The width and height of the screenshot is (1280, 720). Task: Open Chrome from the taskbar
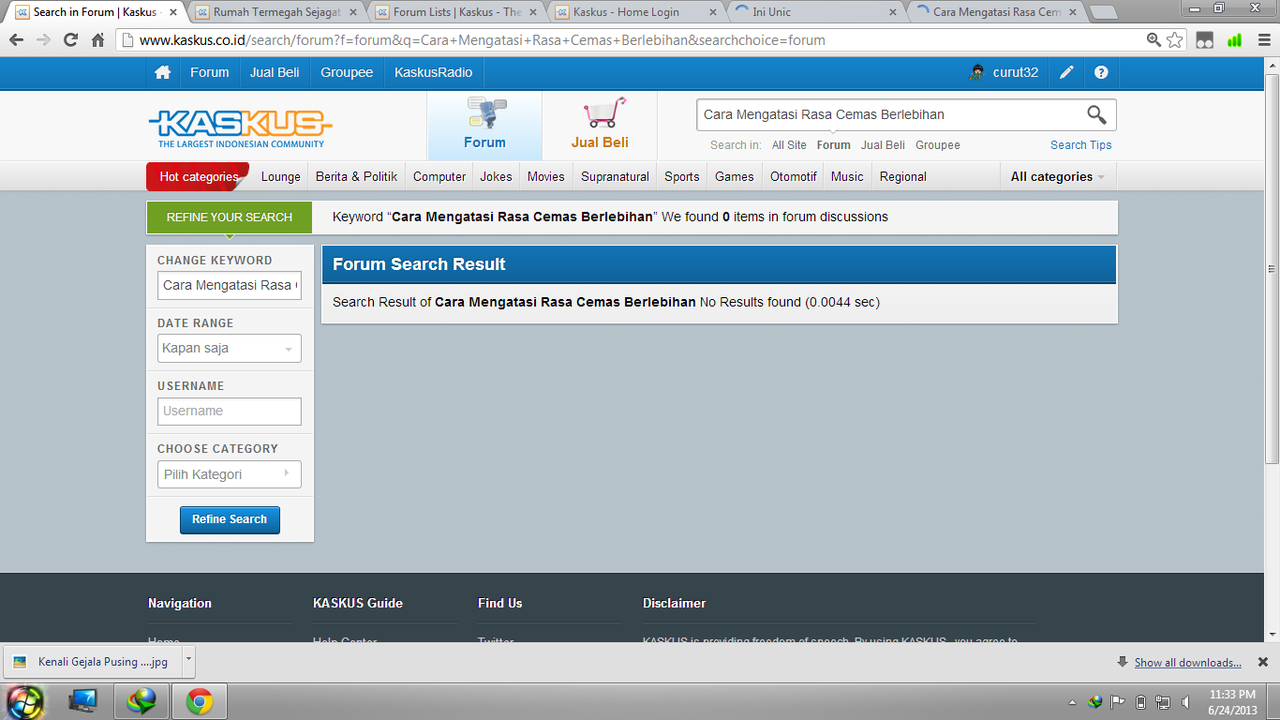click(199, 702)
